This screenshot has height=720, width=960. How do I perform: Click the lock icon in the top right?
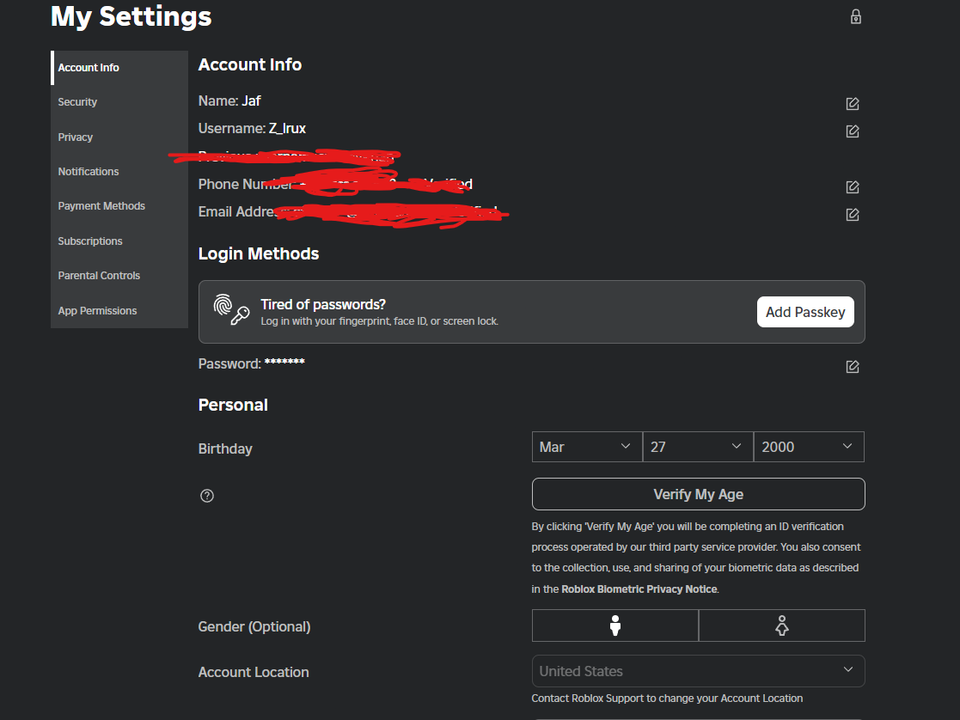click(855, 16)
